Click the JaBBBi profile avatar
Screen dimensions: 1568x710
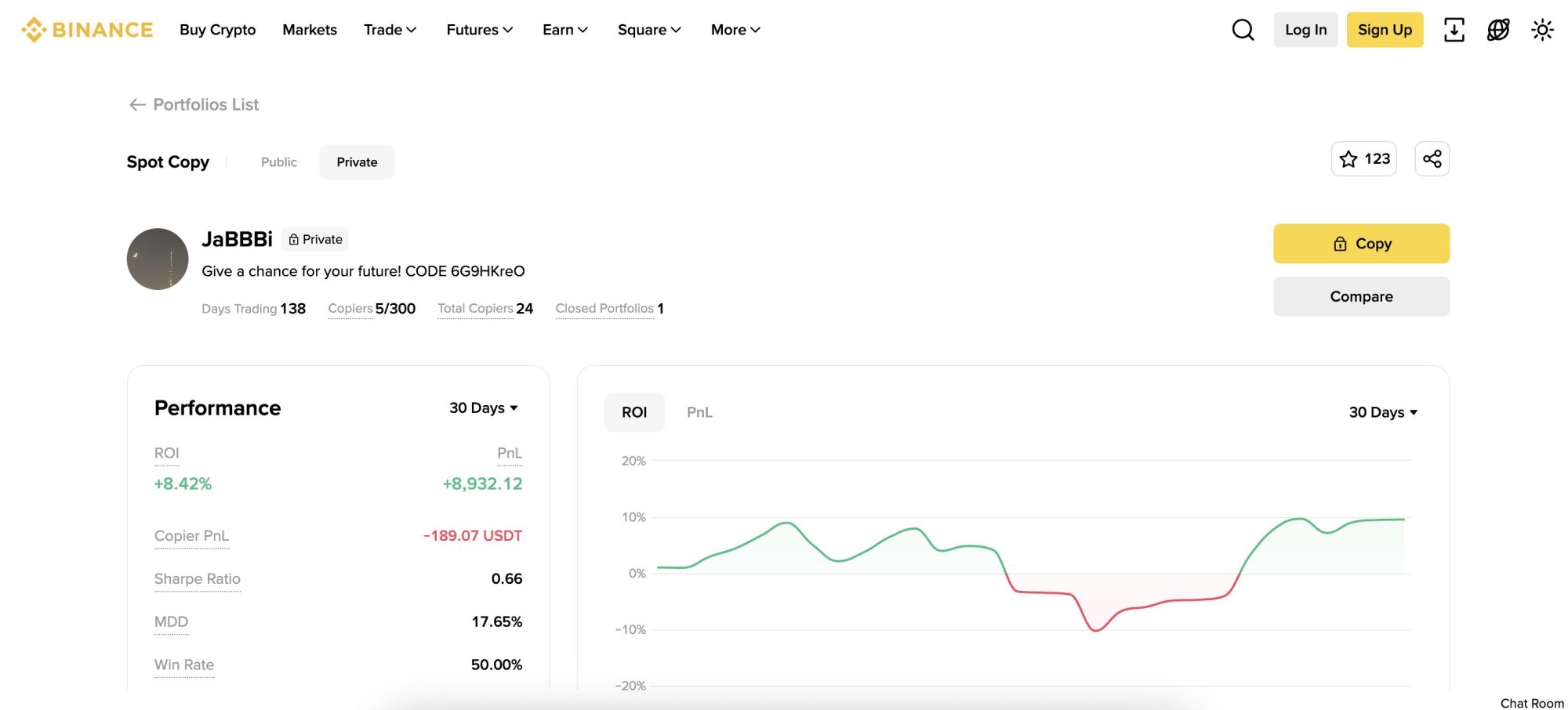[157, 259]
